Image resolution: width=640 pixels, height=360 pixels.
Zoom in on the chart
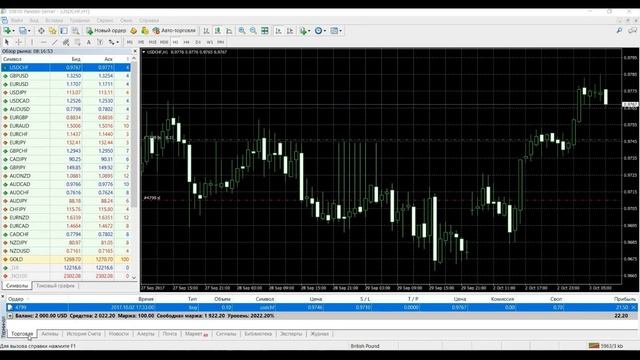click(x=242, y=31)
